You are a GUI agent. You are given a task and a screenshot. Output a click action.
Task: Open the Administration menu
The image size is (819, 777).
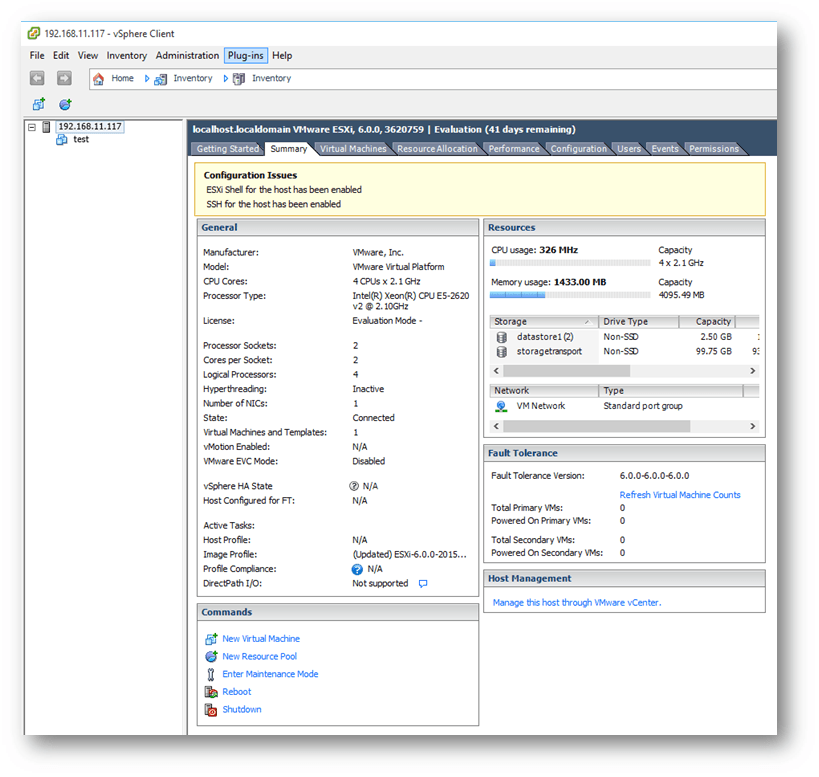pyautogui.click(x=187, y=55)
